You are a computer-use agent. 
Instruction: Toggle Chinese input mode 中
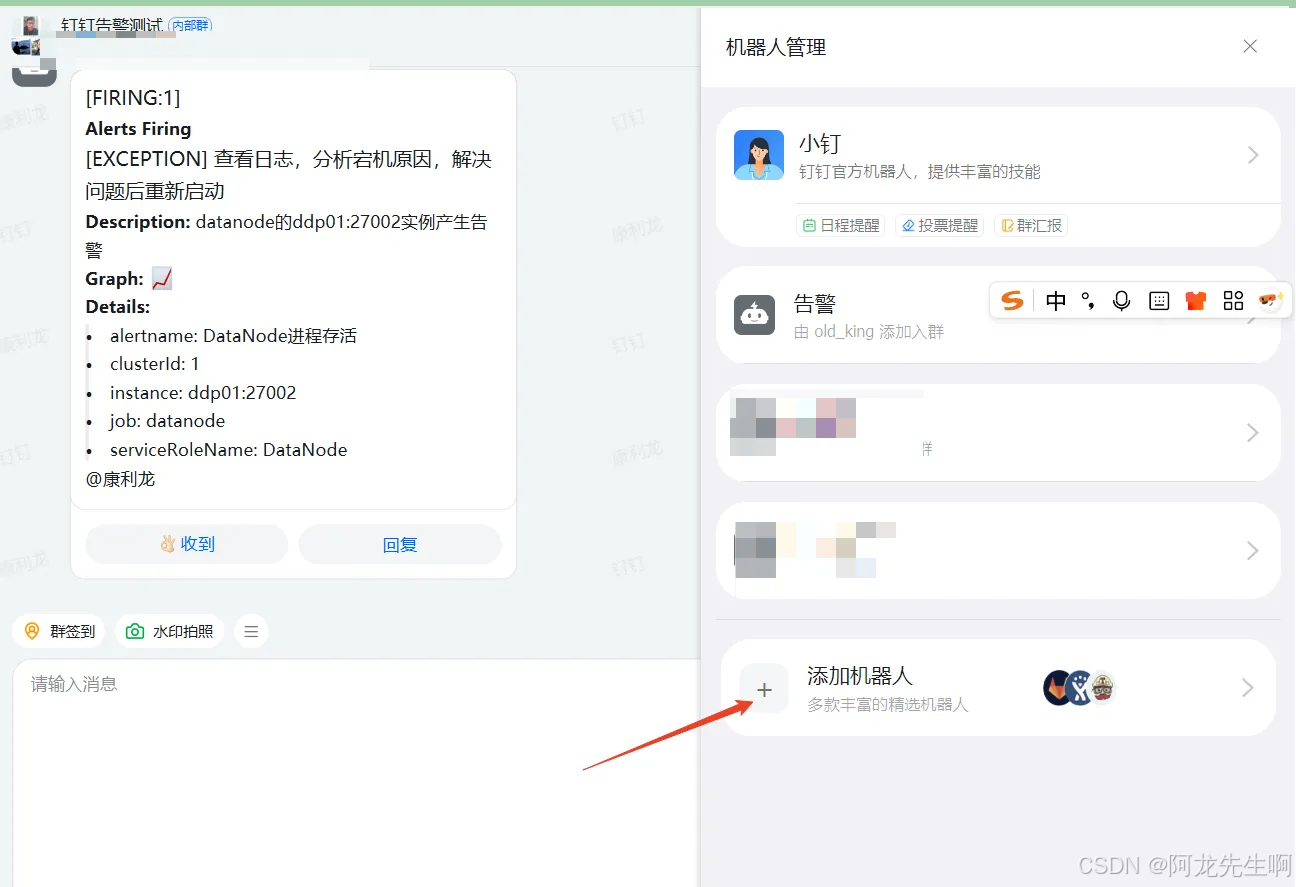pyautogui.click(x=1056, y=301)
